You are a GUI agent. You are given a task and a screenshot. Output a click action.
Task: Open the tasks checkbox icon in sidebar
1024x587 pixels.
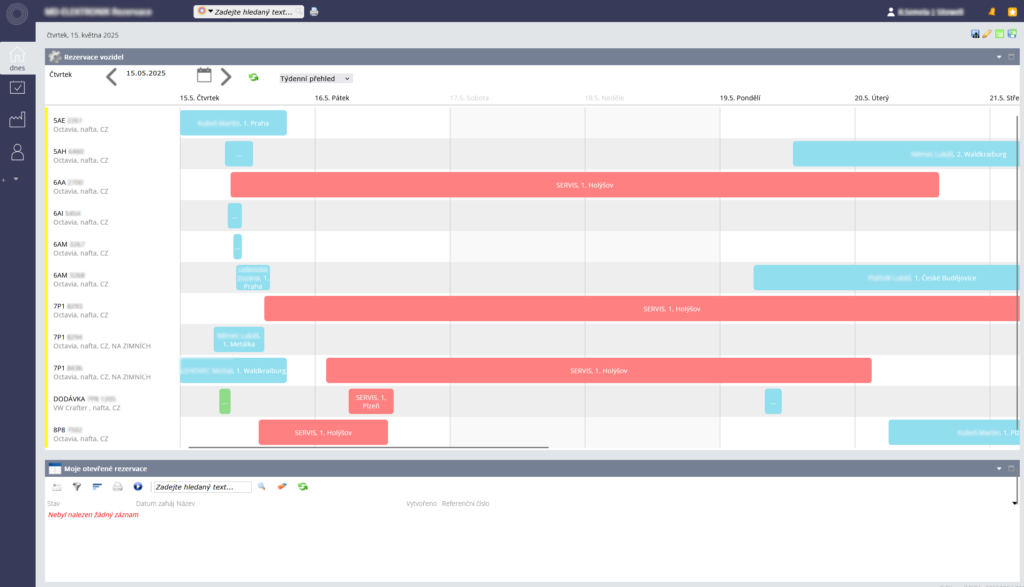tap(17, 87)
